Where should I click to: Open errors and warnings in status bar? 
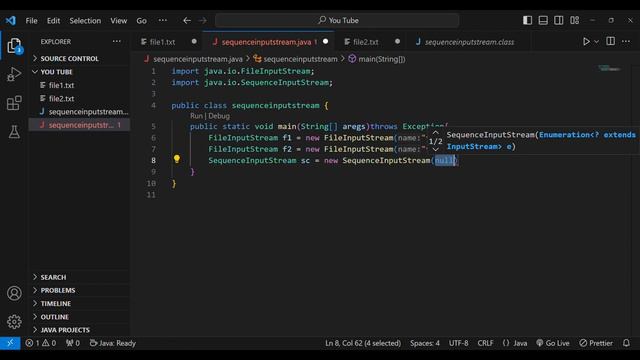click(40, 343)
